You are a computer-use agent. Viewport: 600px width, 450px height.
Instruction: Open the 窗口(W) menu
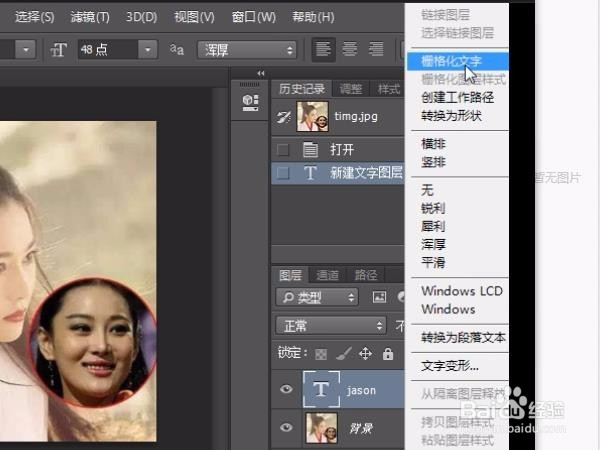click(254, 17)
